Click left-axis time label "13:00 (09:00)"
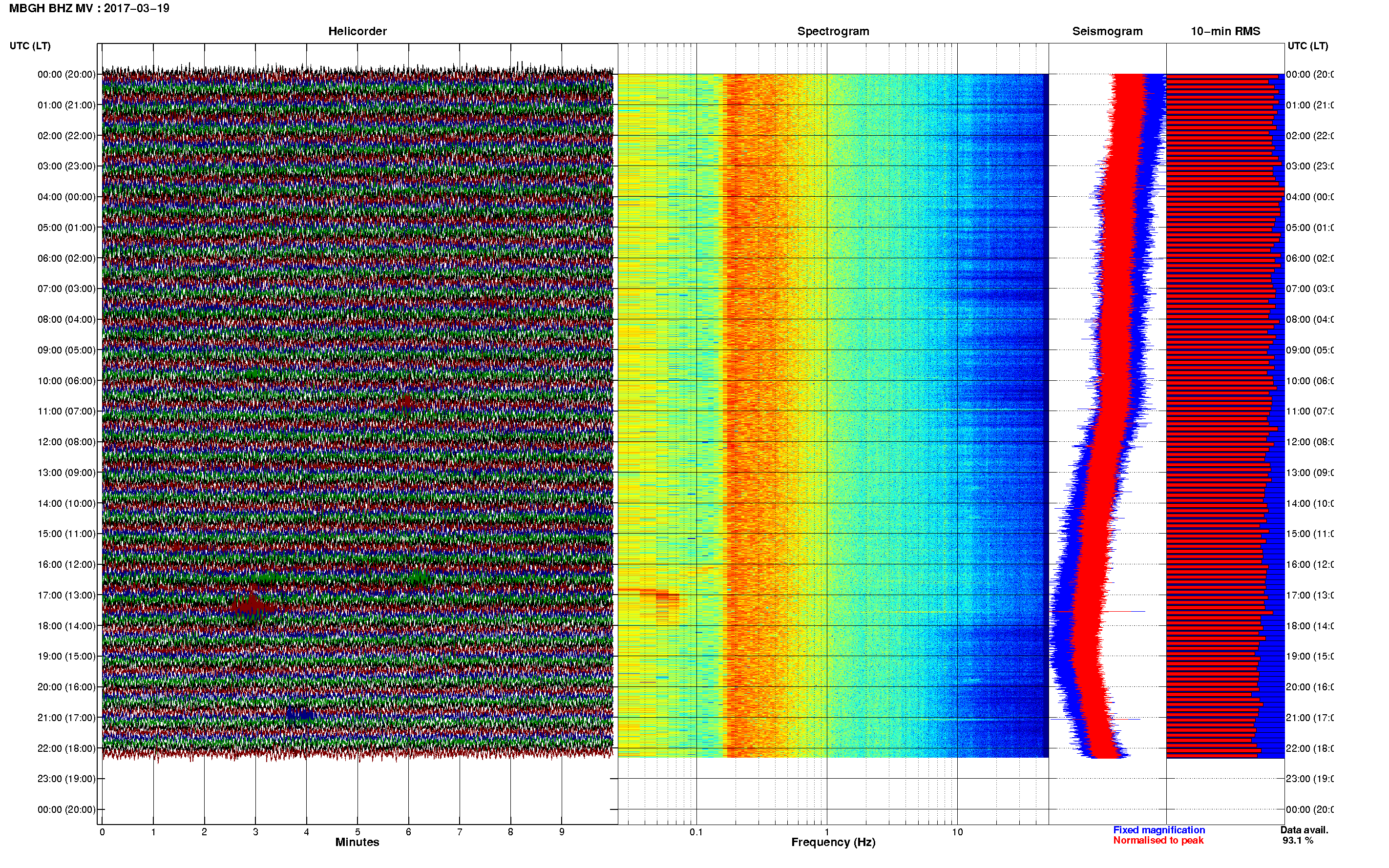1389x868 pixels. [x=66, y=473]
